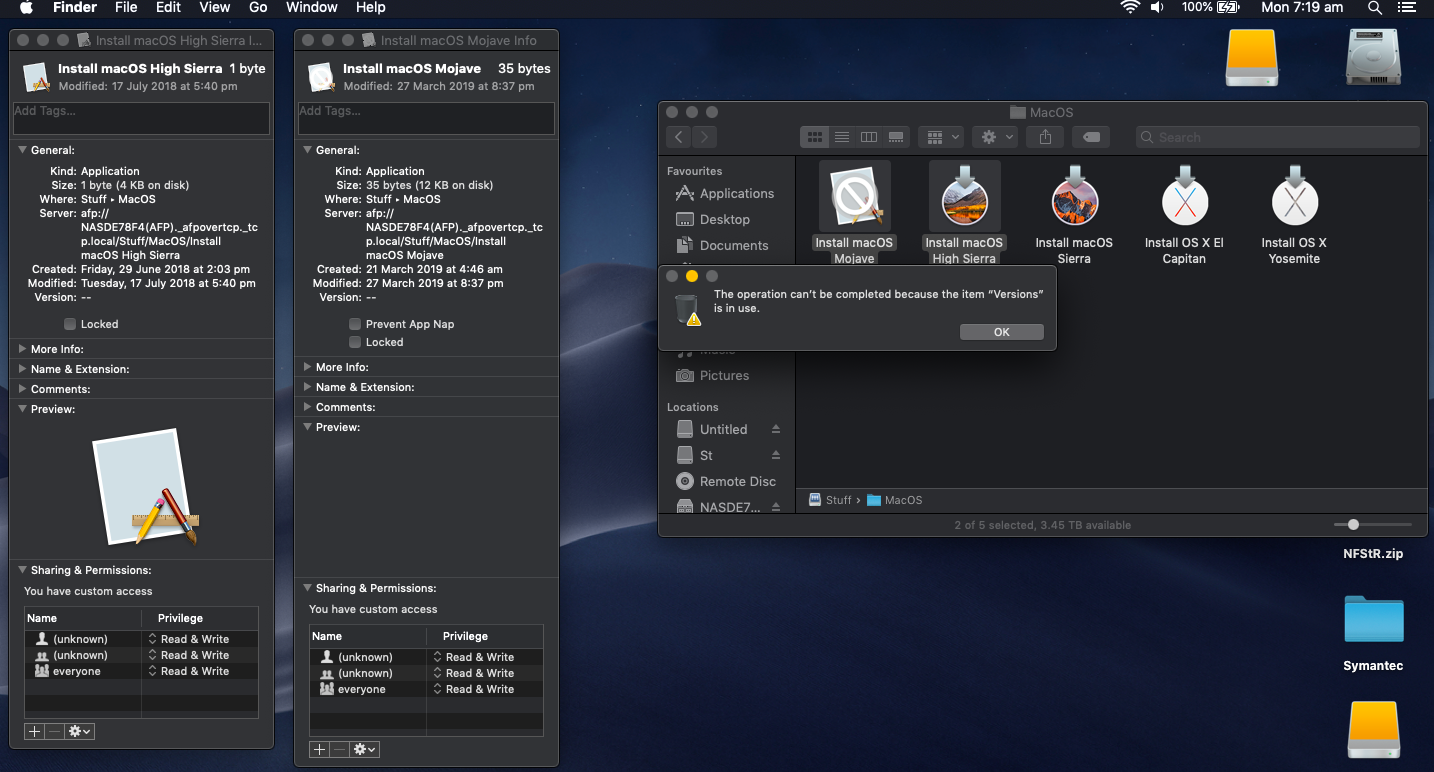The width and height of the screenshot is (1434, 772).
Task: Click the clock in the menu bar
Action: (x=1302, y=7)
